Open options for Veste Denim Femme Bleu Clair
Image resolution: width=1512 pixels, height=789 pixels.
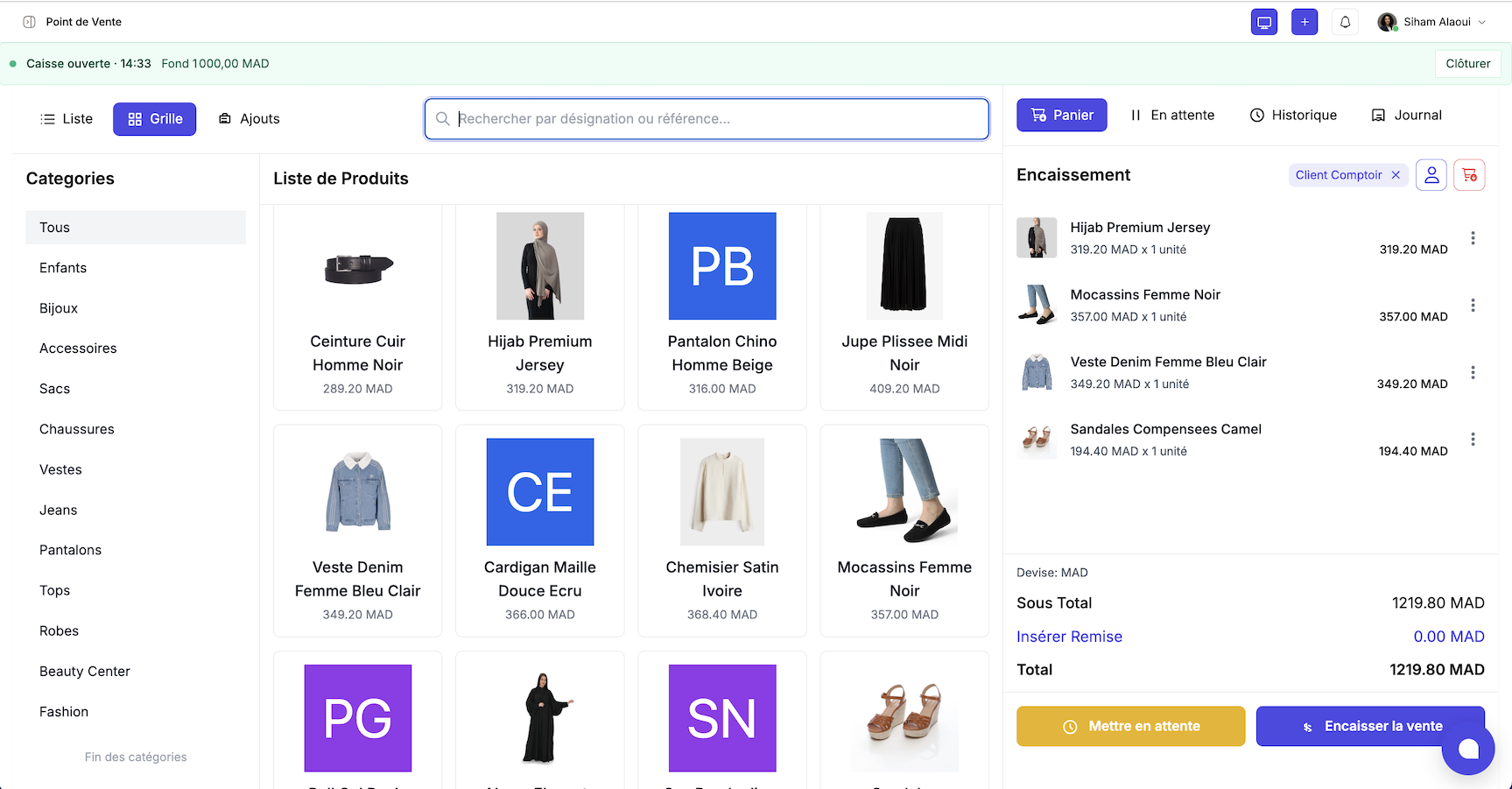click(x=1473, y=373)
